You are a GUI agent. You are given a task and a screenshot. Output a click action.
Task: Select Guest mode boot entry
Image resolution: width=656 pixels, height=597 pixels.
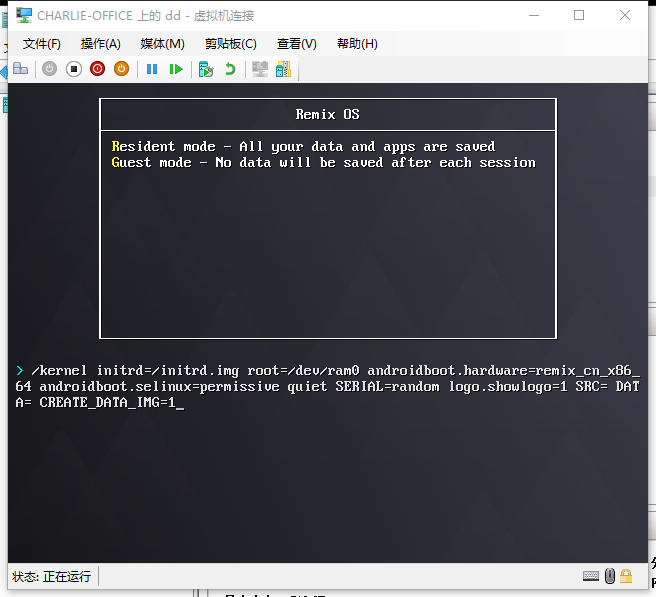click(323, 162)
